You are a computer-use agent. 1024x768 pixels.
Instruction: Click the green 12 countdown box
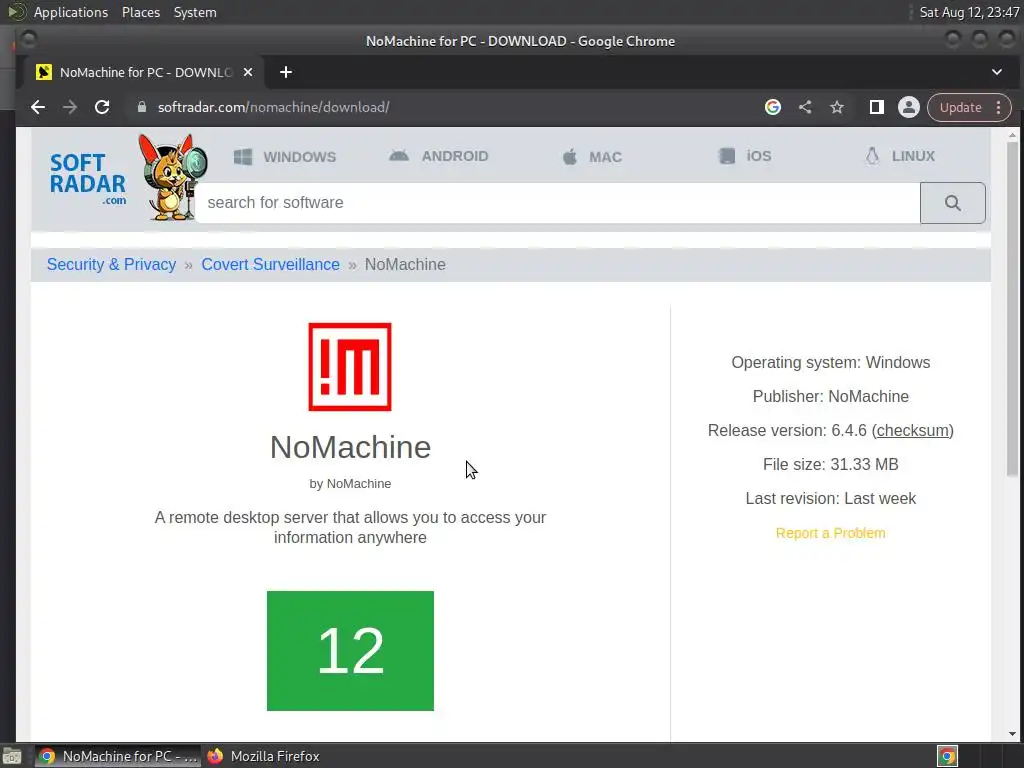pos(350,650)
